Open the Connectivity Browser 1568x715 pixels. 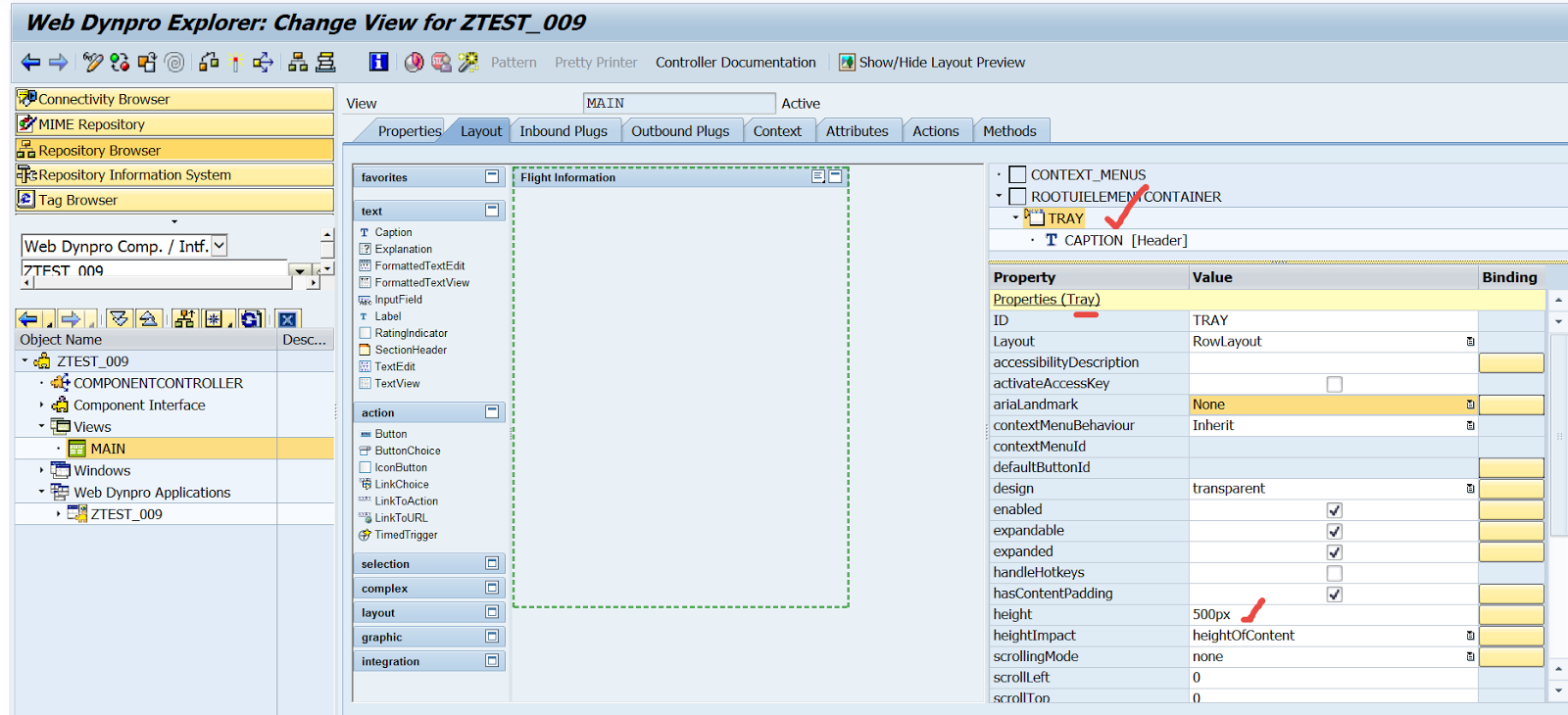(174, 99)
